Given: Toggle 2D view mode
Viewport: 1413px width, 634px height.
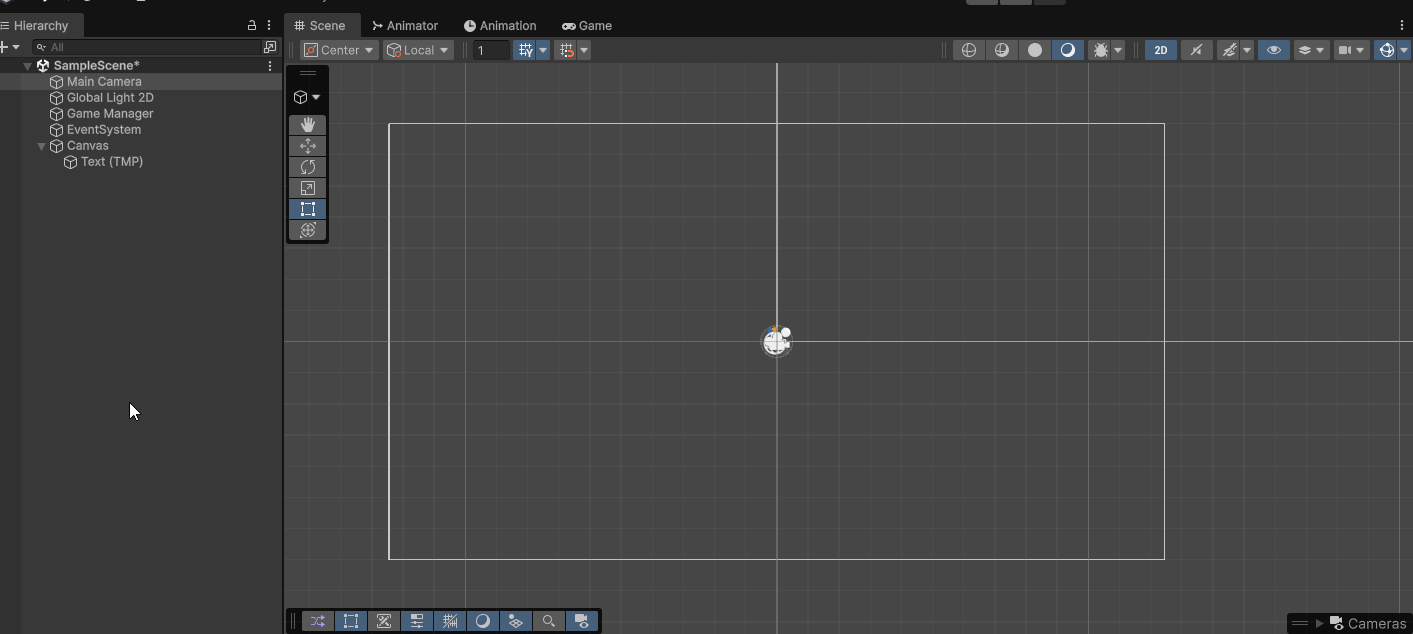Looking at the screenshot, I should (1161, 50).
